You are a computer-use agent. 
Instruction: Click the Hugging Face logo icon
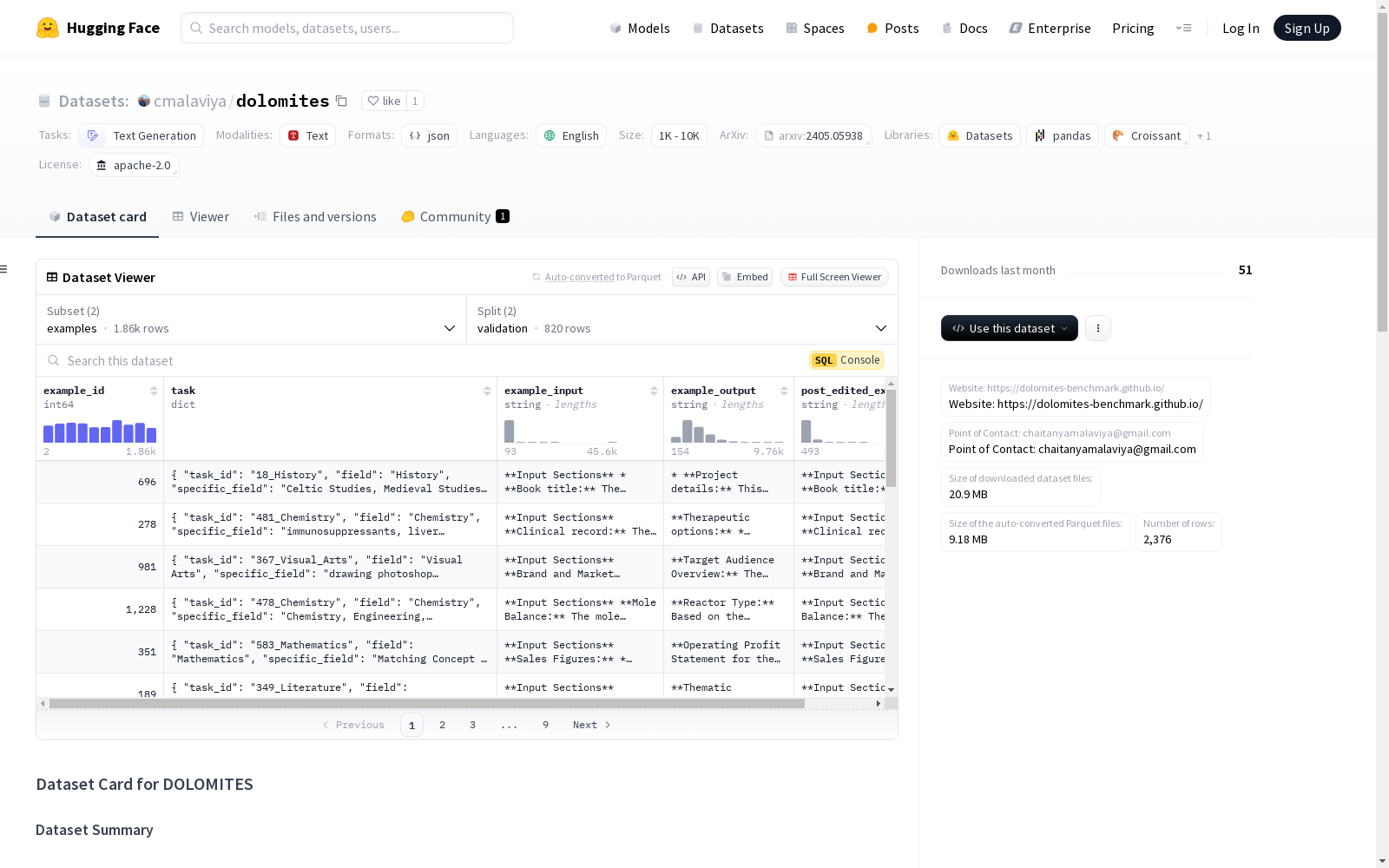(x=48, y=28)
